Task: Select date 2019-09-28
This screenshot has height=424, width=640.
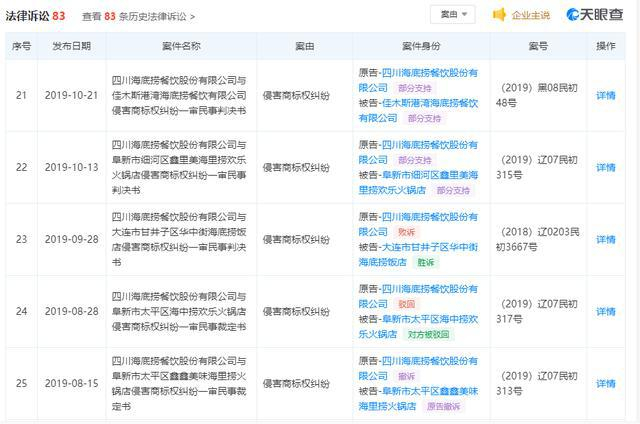Action: pos(71,240)
